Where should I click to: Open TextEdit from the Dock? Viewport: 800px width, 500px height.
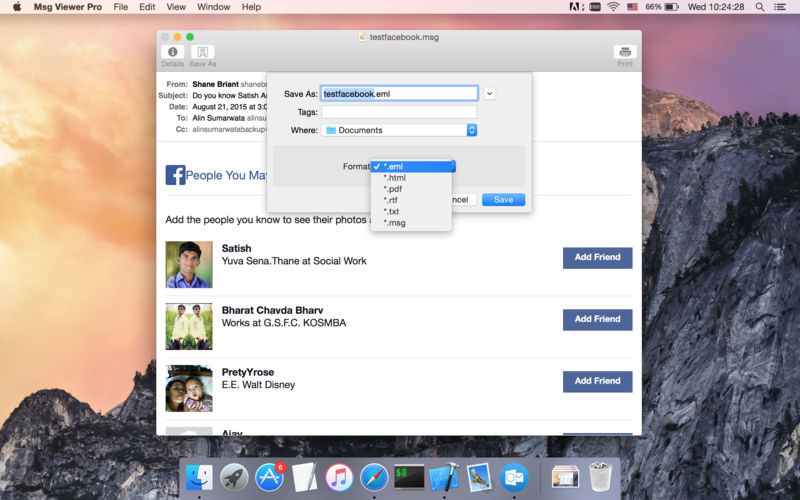(x=305, y=478)
